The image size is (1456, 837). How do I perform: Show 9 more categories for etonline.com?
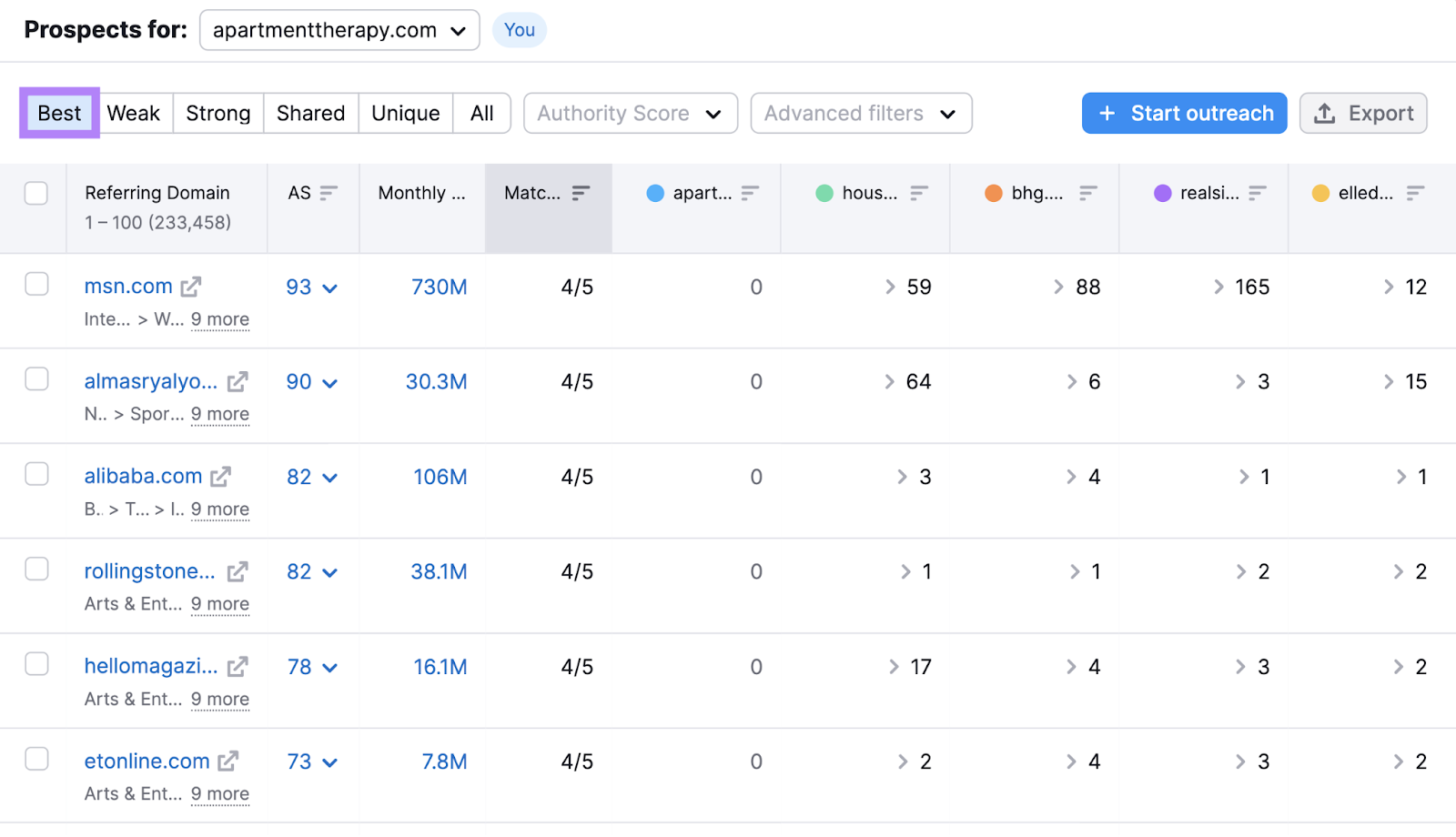tap(220, 794)
